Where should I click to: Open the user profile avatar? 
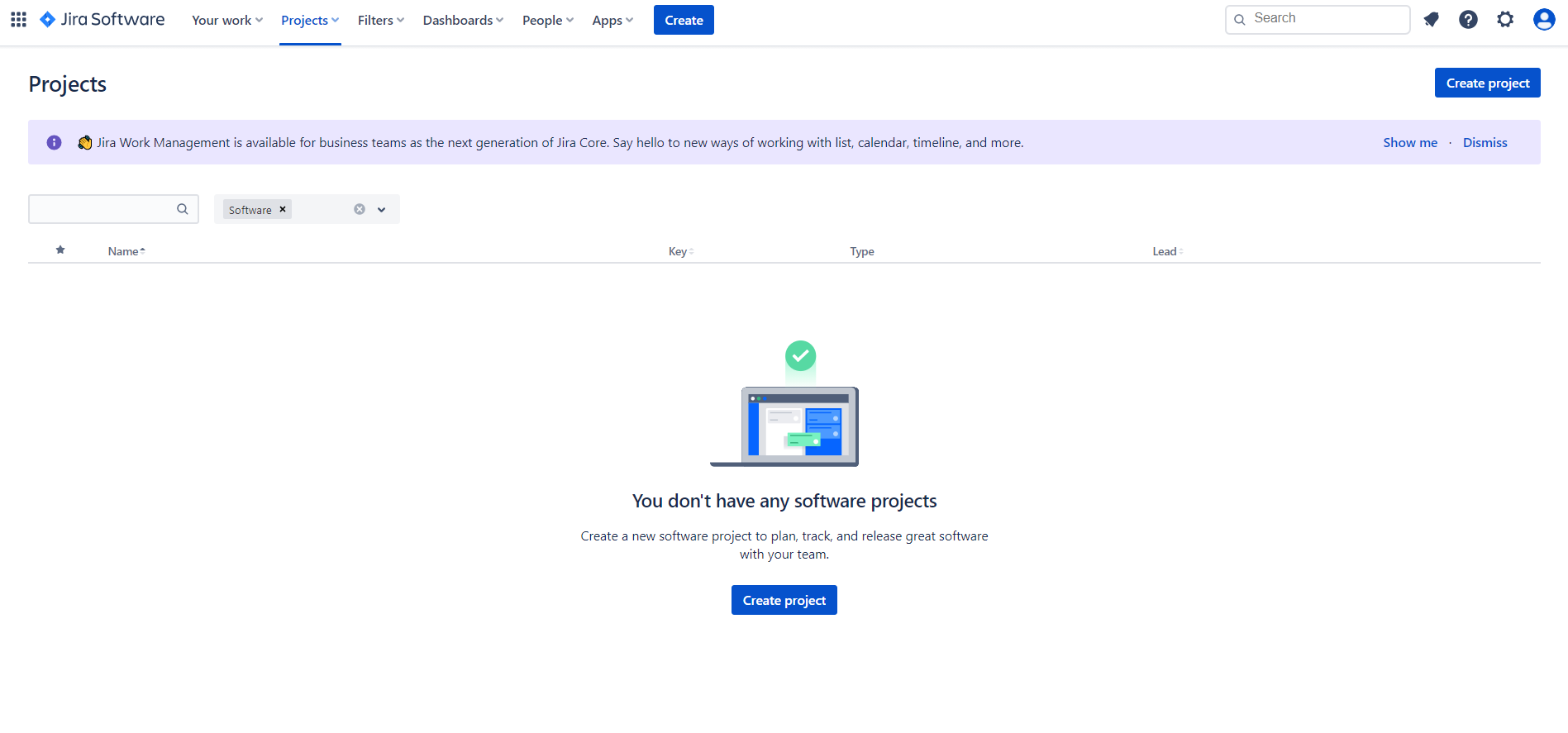coord(1544,19)
